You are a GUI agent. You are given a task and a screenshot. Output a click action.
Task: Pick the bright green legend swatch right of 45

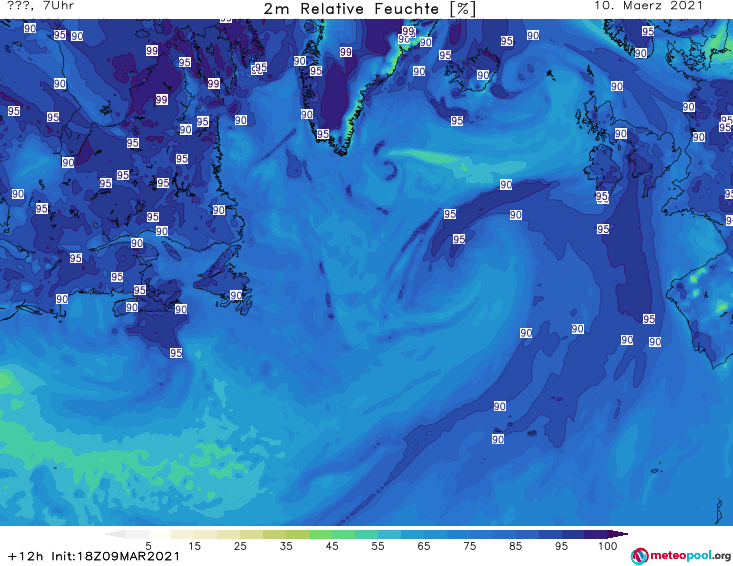[344, 534]
